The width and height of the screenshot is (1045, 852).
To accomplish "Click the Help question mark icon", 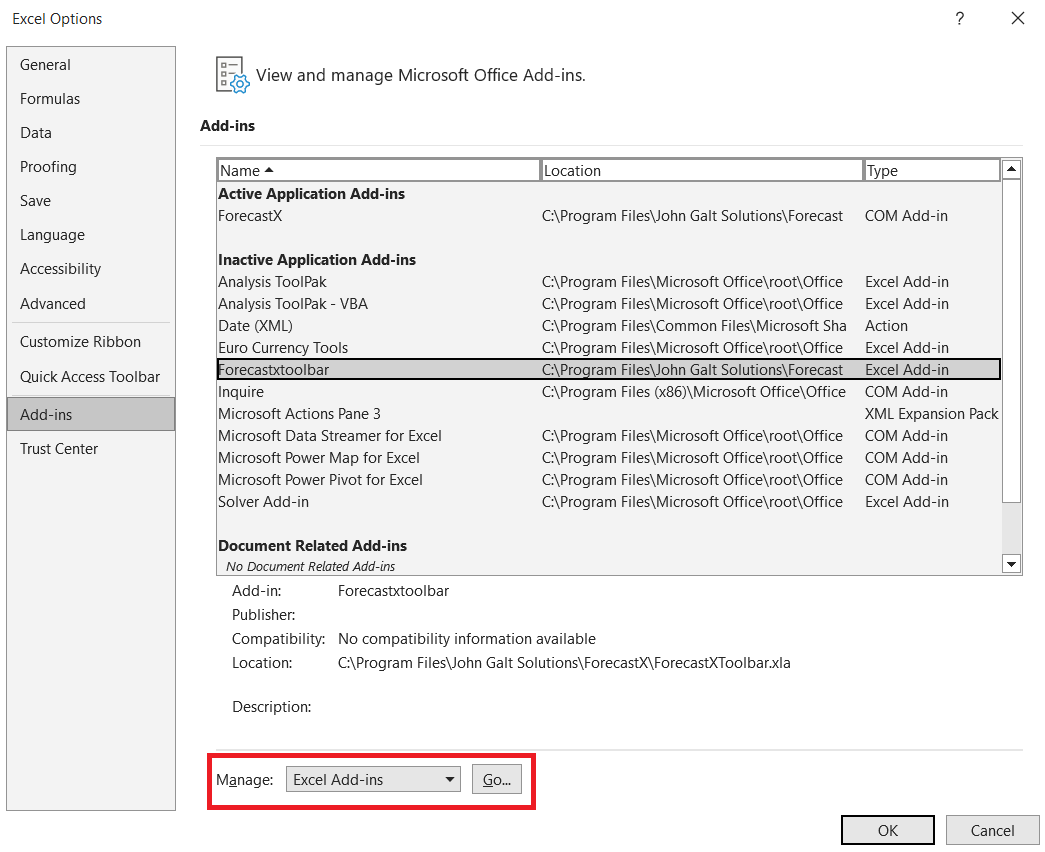I will coord(959,19).
